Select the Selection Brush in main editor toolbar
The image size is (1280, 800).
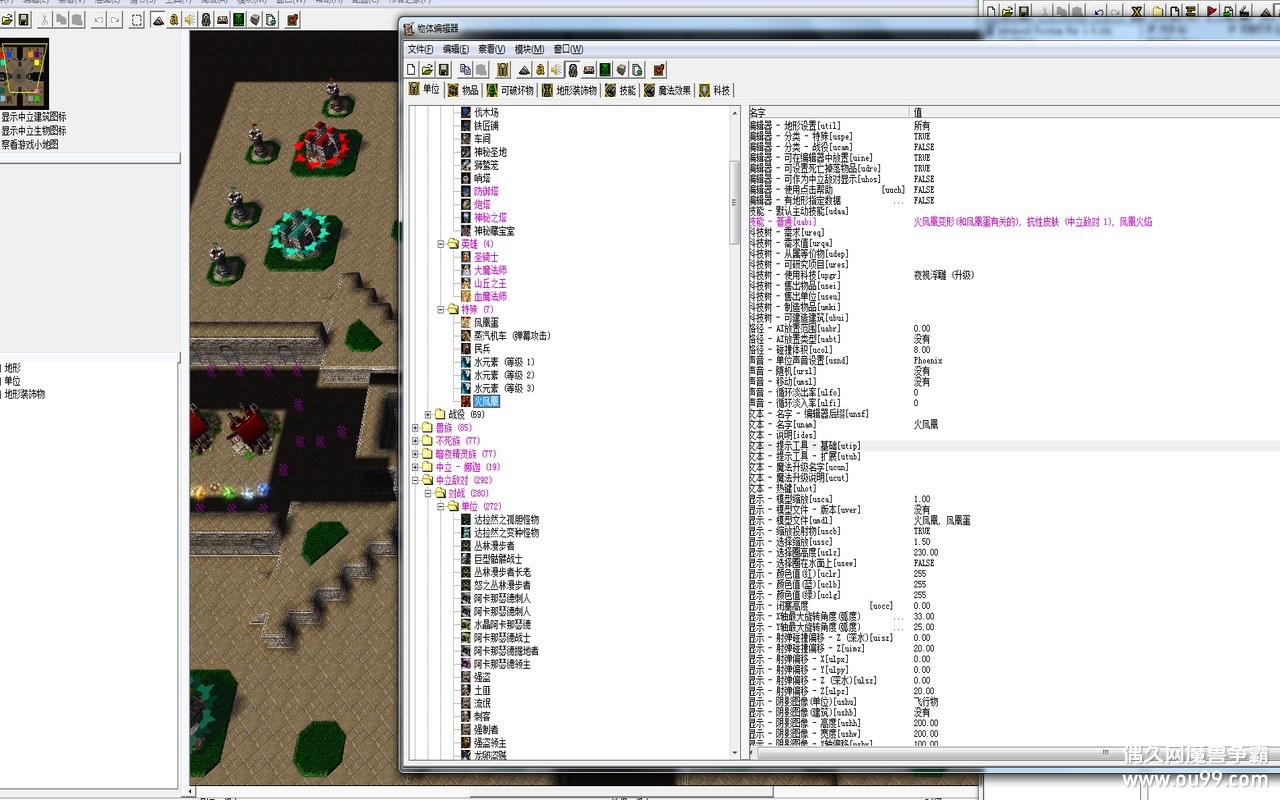[x=137, y=20]
